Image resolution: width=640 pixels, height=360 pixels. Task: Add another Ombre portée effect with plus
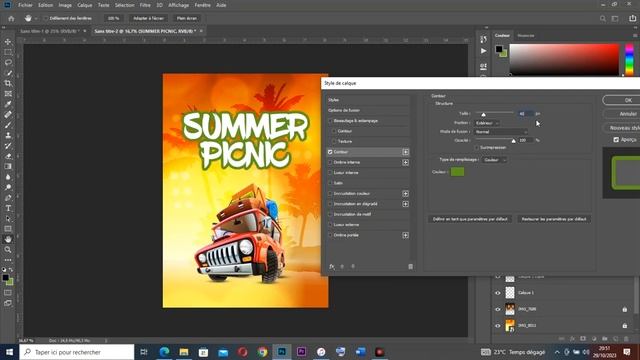click(405, 235)
